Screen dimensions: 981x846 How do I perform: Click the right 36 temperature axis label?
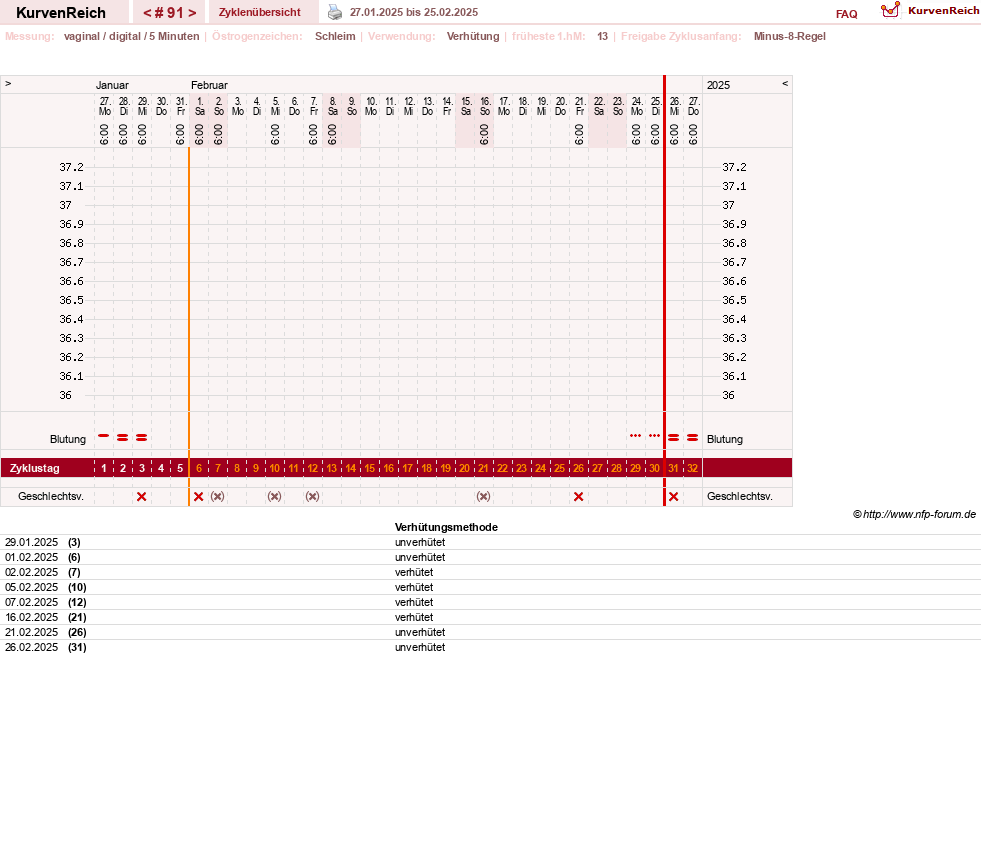coord(728,395)
